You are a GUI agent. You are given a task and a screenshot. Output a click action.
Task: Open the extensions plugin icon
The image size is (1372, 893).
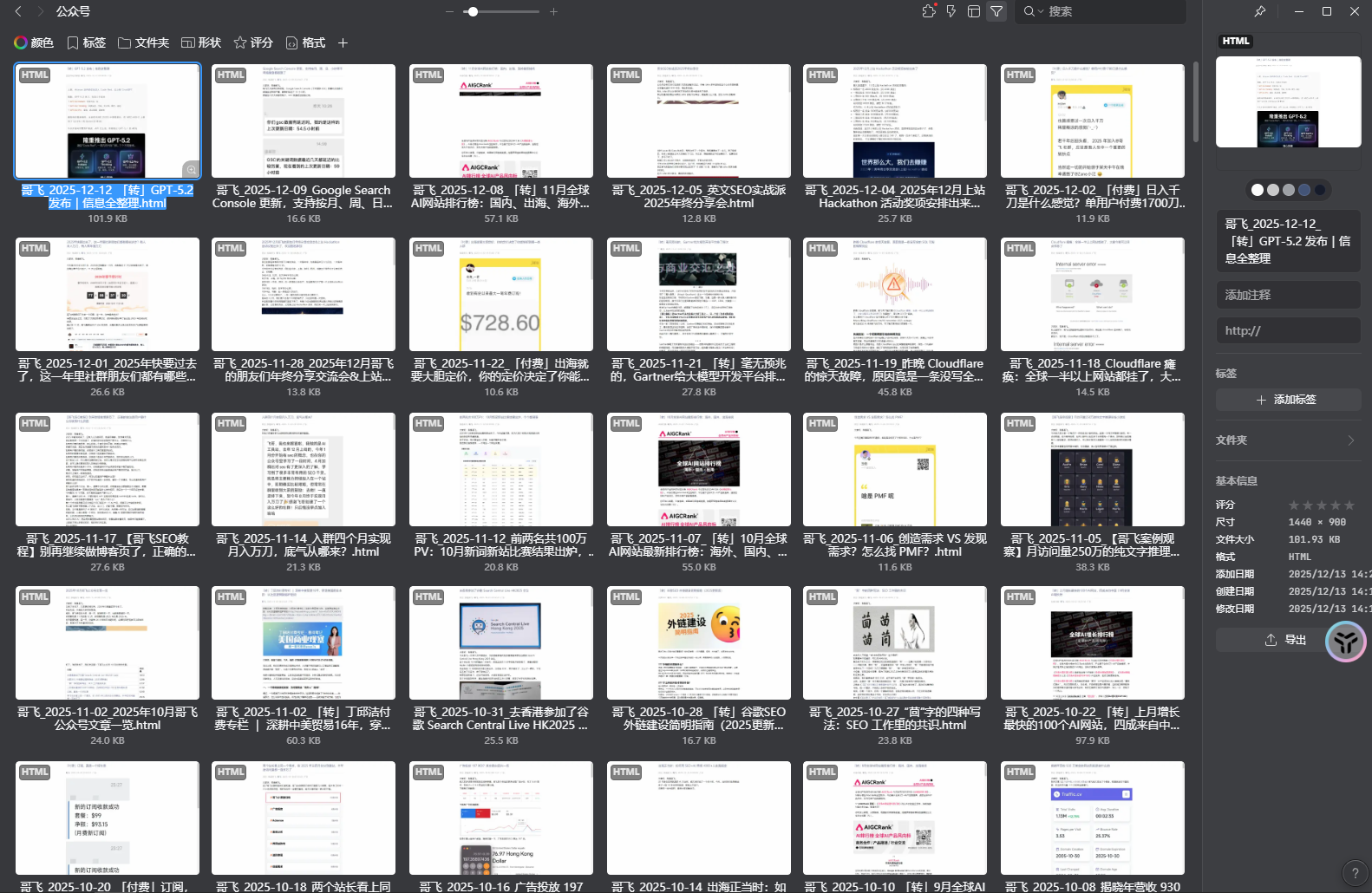[929, 11]
